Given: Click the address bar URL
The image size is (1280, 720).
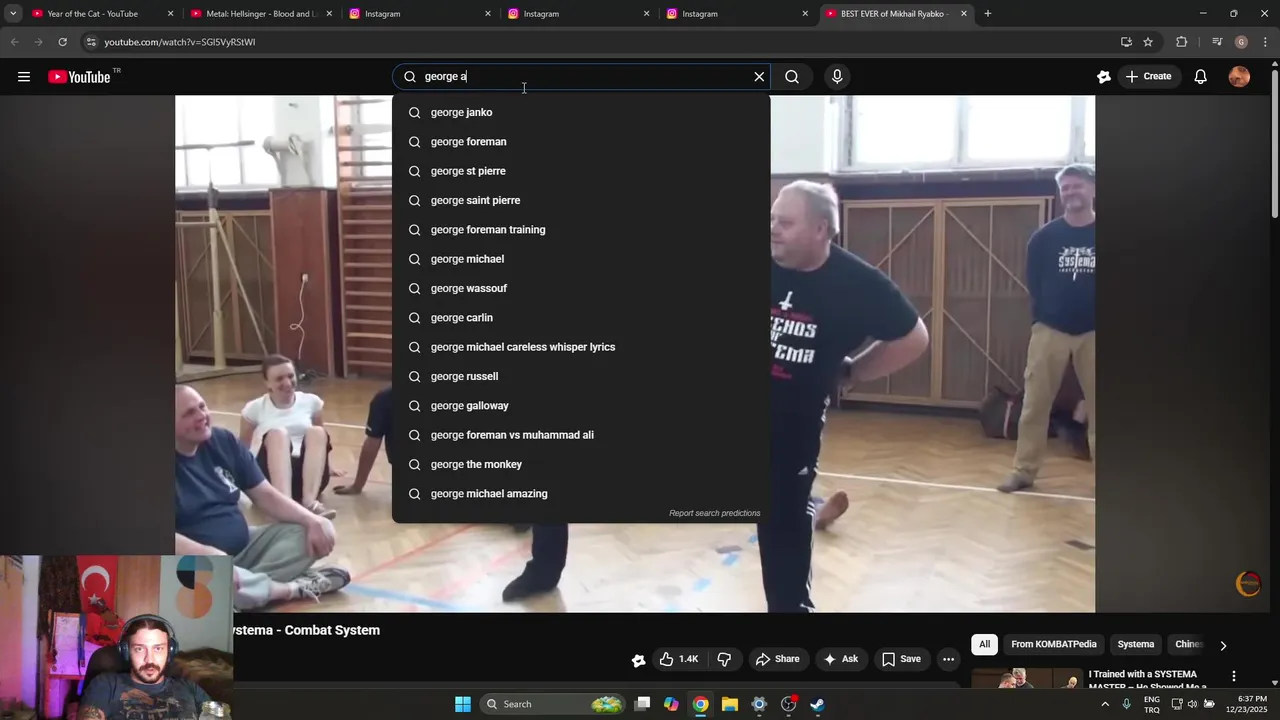Looking at the screenshot, I should (180, 42).
